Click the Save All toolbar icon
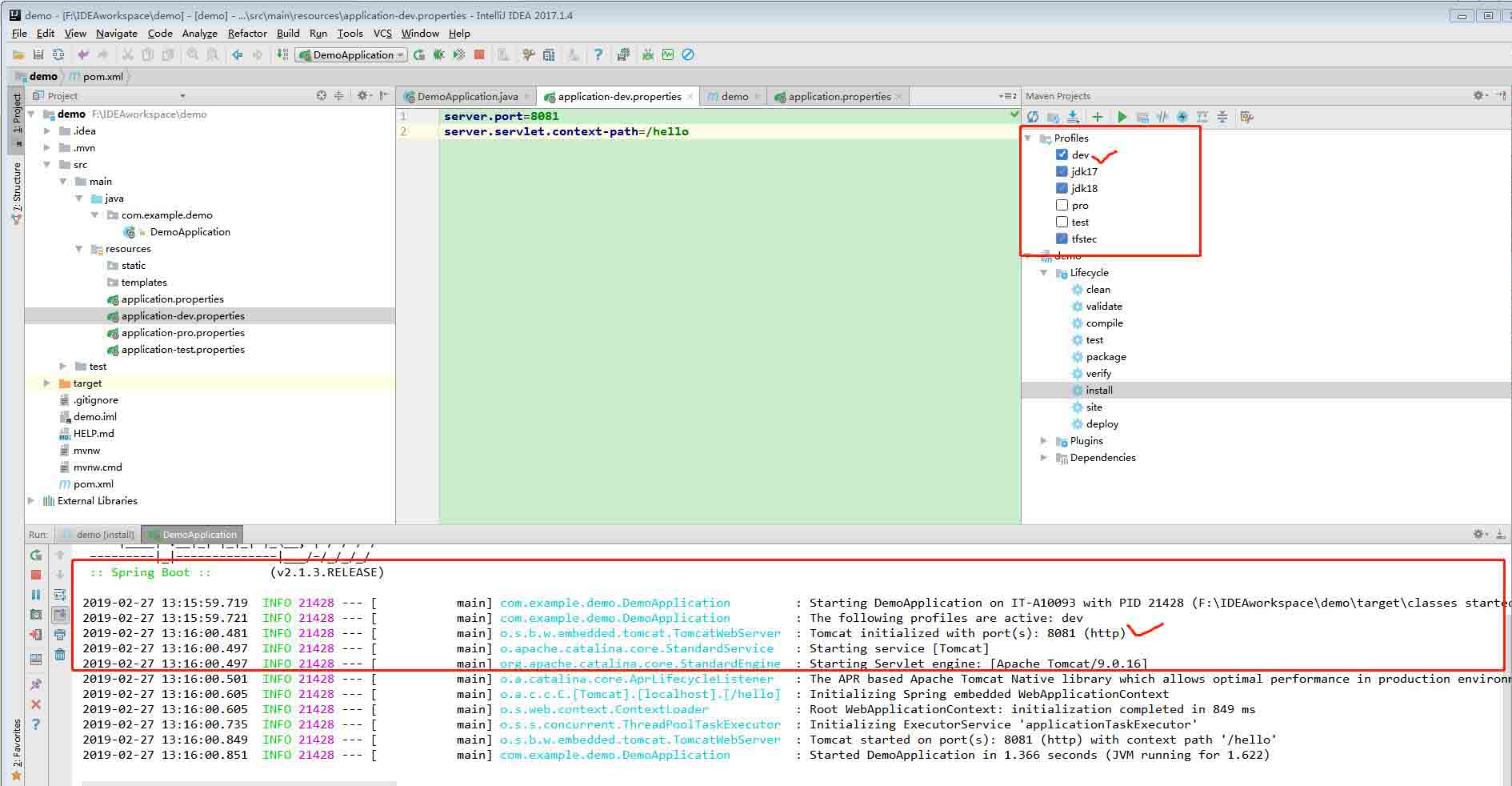The width and height of the screenshot is (1512, 786). tap(38, 54)
